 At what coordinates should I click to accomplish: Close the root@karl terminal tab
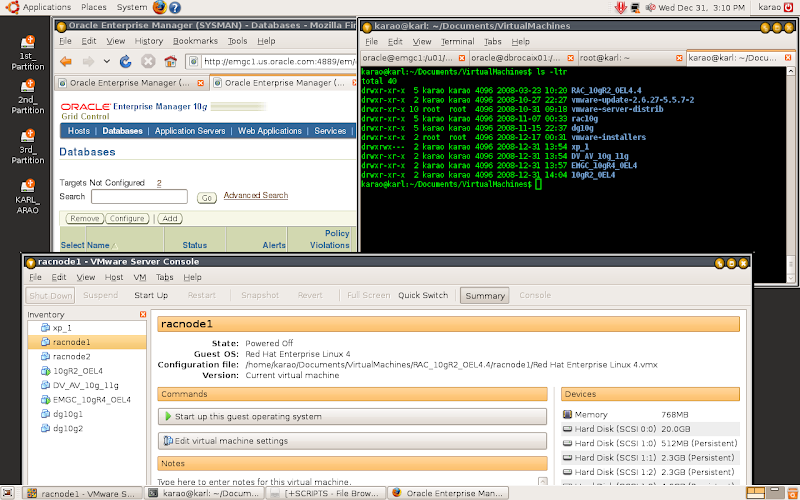click(x=679, y=58)
